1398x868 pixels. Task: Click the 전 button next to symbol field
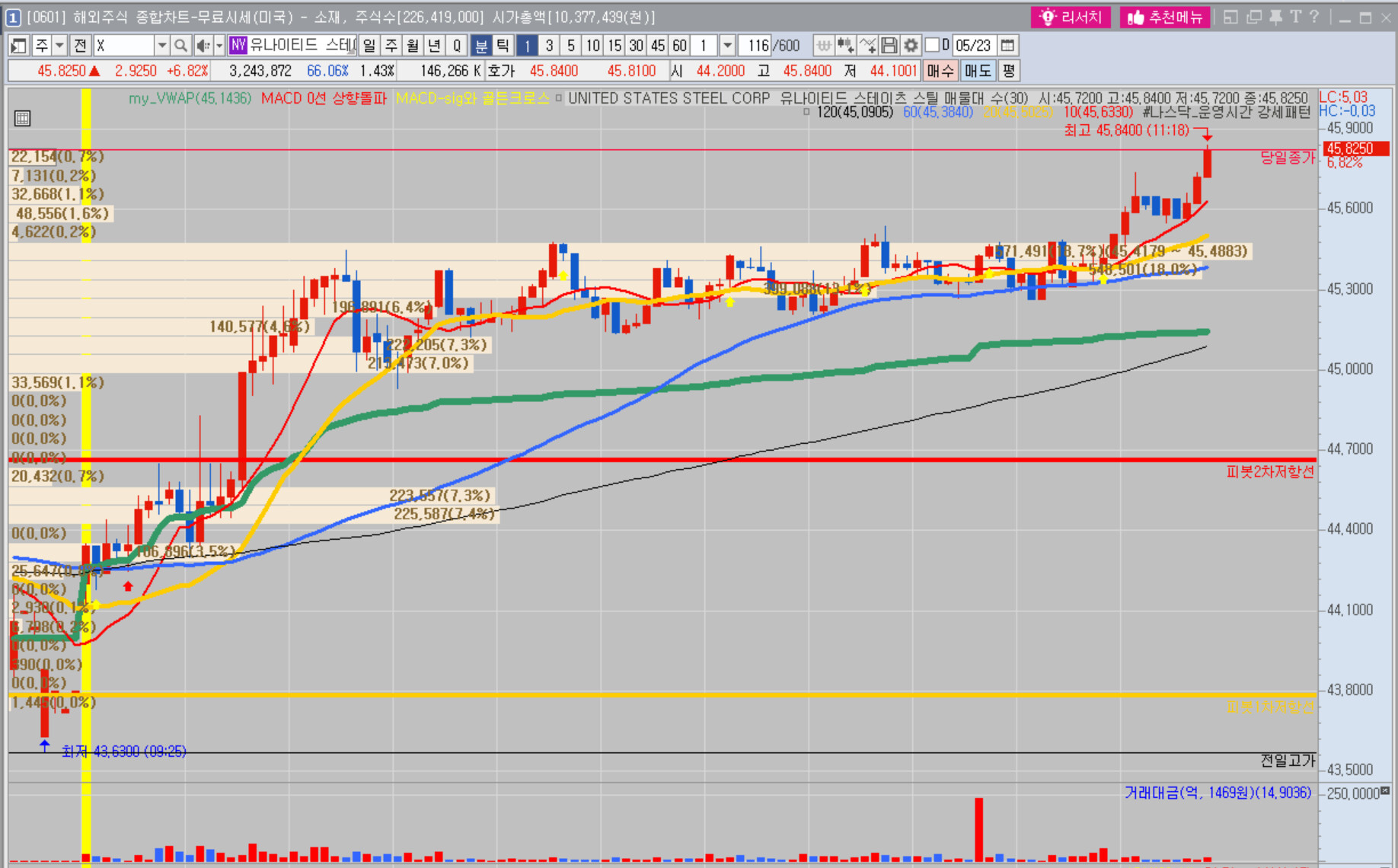coord(80,46)
